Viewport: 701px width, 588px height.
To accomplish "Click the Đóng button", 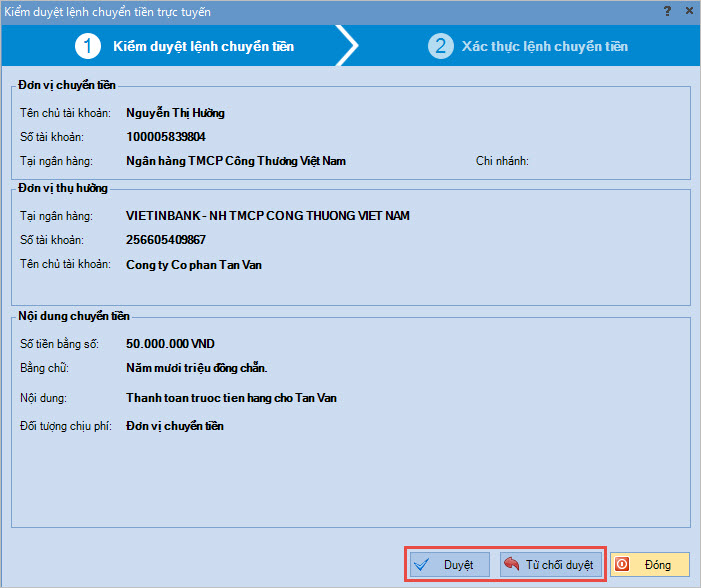I will [648, 564].
